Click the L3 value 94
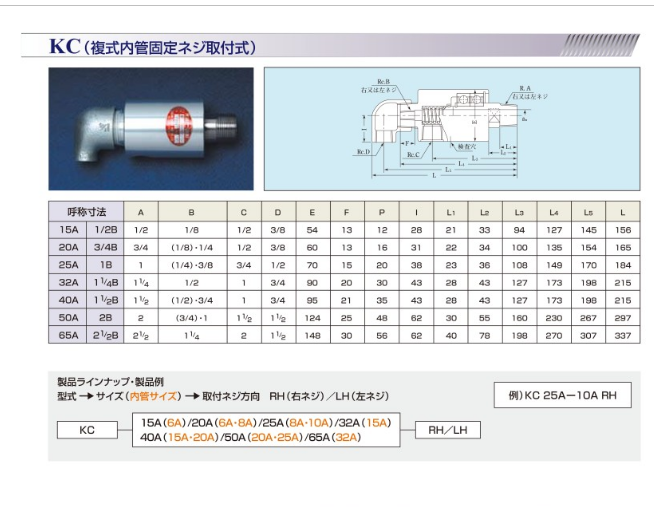Screen dimensions: 654x507 pyautogui.click(x=519, y=230)
